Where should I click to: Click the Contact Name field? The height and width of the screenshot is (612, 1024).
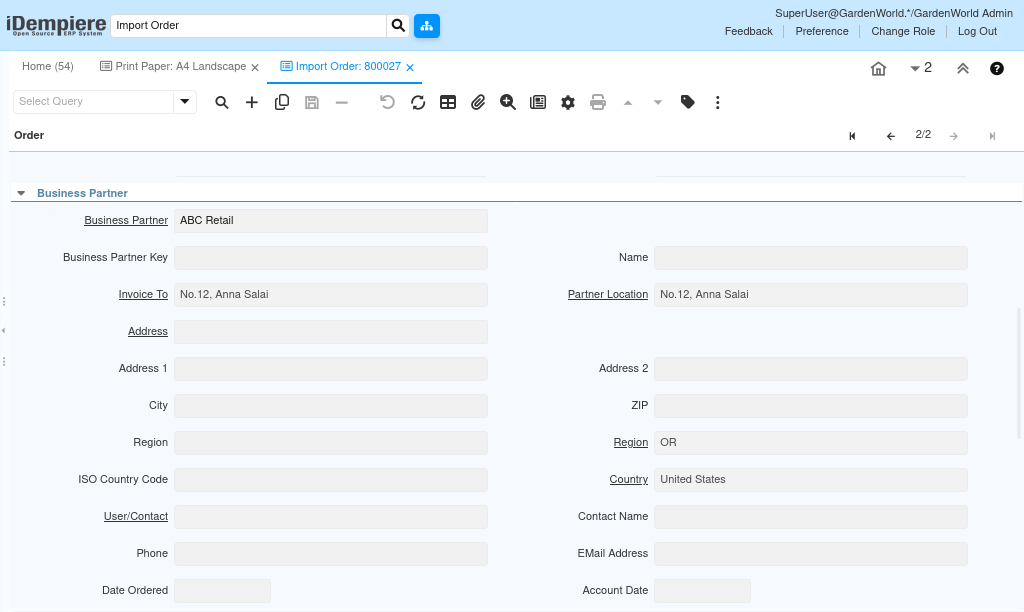810,517
